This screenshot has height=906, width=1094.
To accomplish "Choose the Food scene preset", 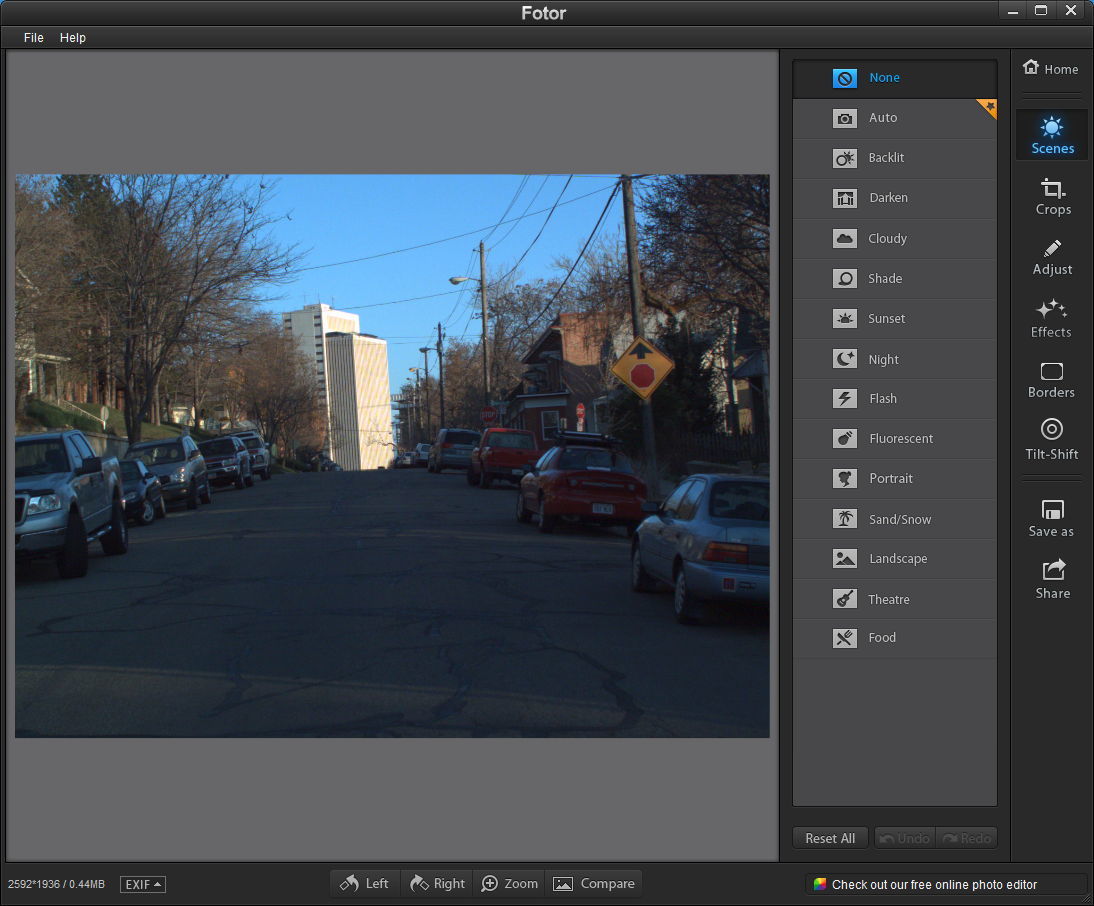I will (x=894, y=638).
